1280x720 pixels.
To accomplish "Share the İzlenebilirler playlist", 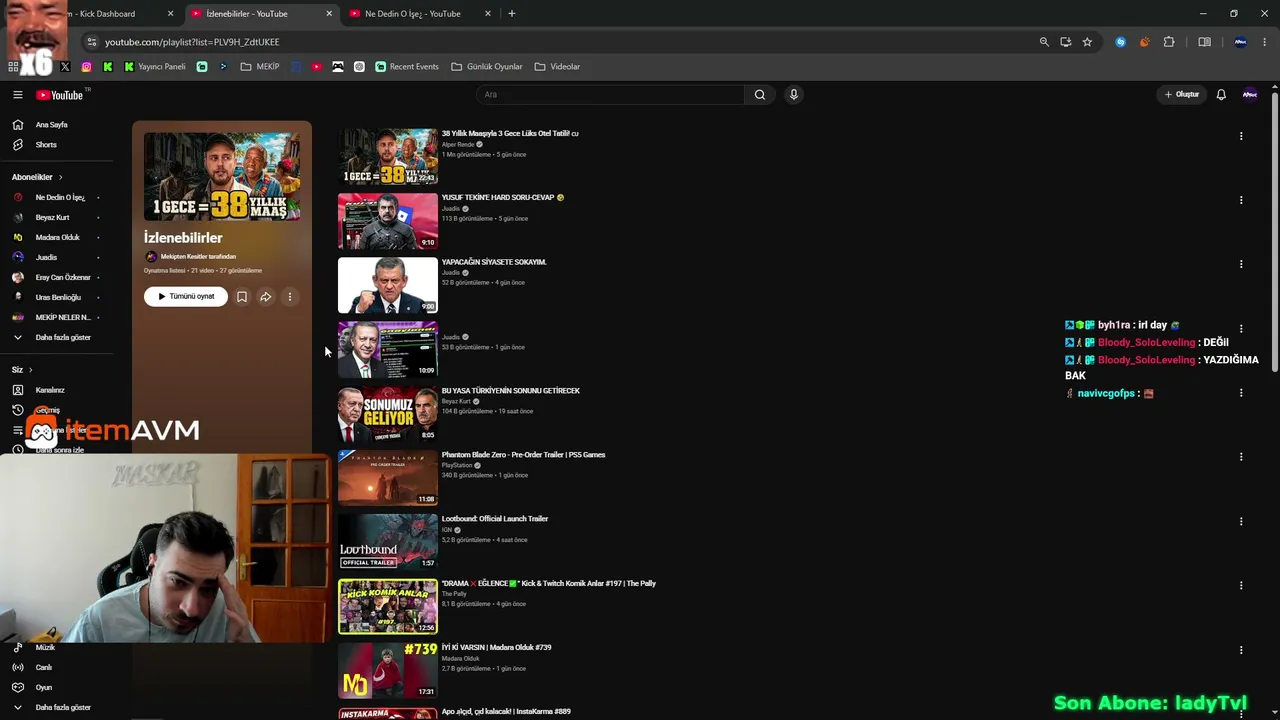I will click(266, 297).
